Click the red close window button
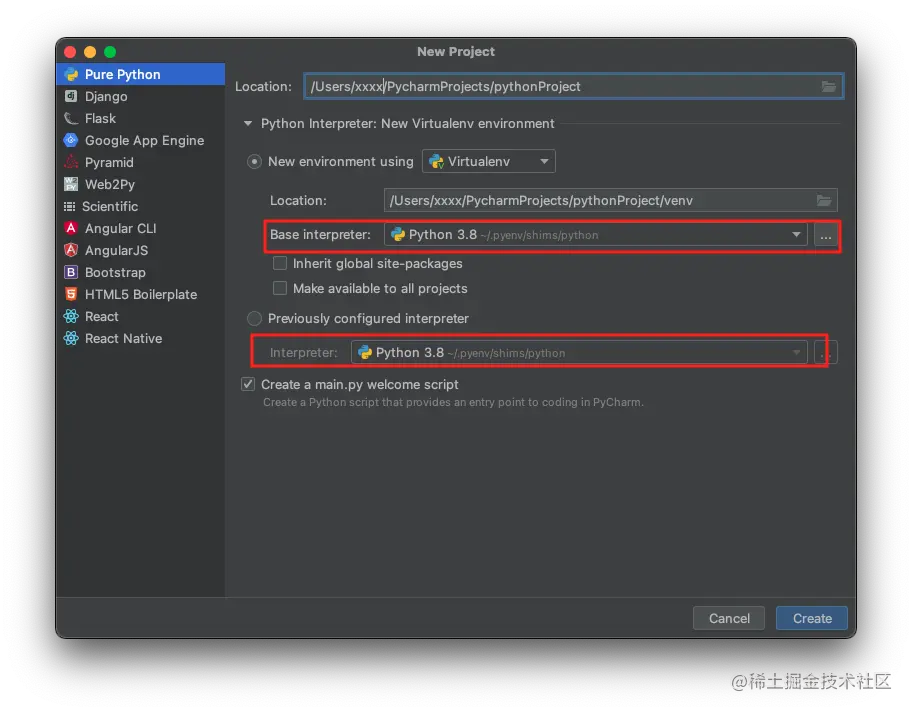 point(70,52)
